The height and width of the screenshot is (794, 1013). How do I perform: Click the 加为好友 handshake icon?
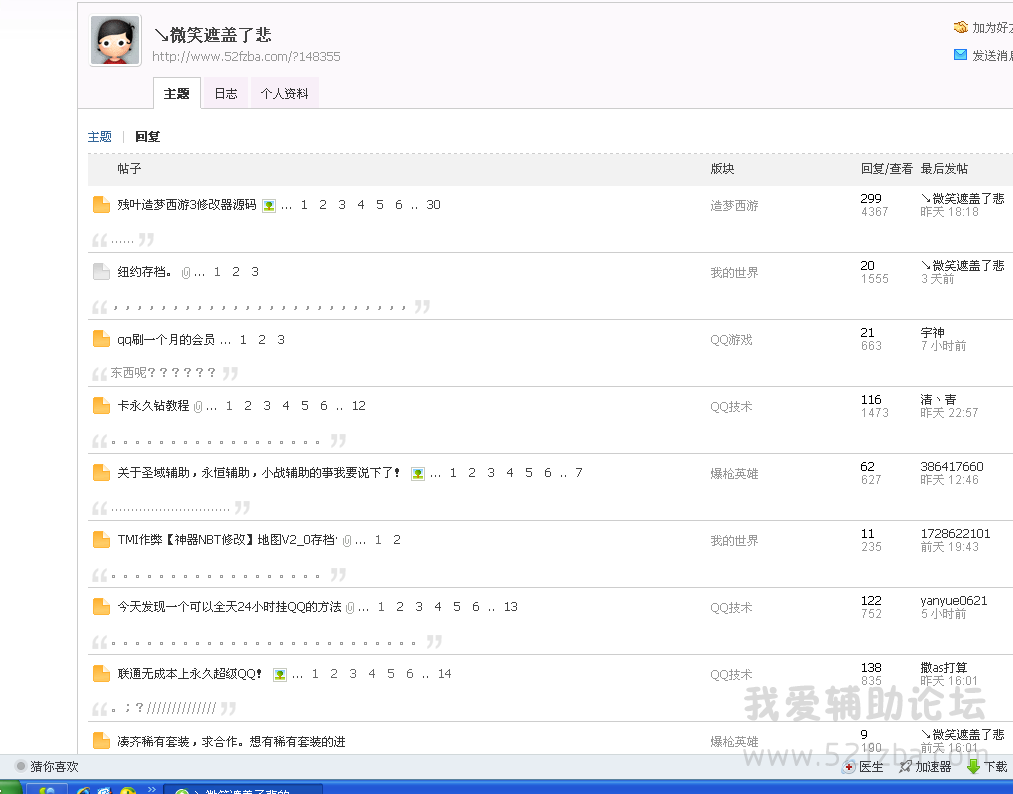pyautogui.click(x=960, y=28)
